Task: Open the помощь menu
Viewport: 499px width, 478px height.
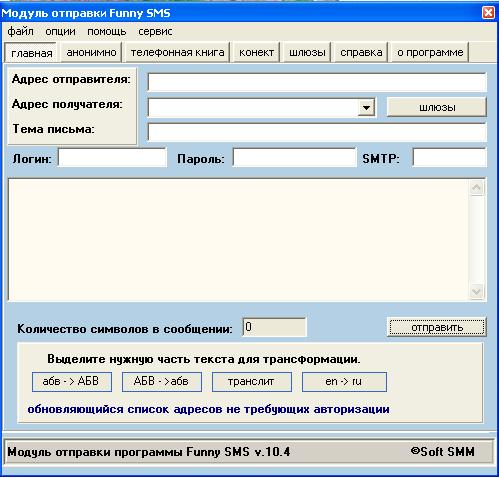Action: coord(107,31)
